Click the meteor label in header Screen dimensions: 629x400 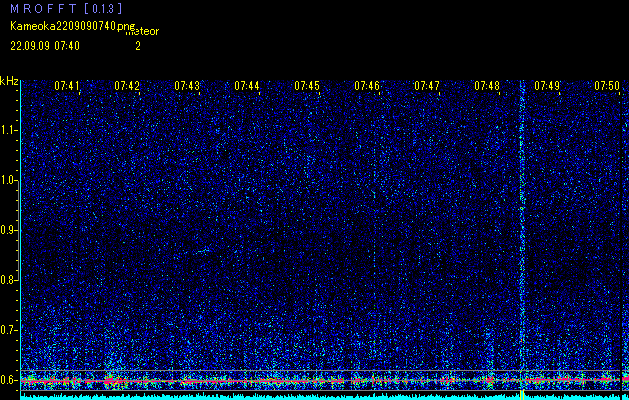[x=142, y=31]
